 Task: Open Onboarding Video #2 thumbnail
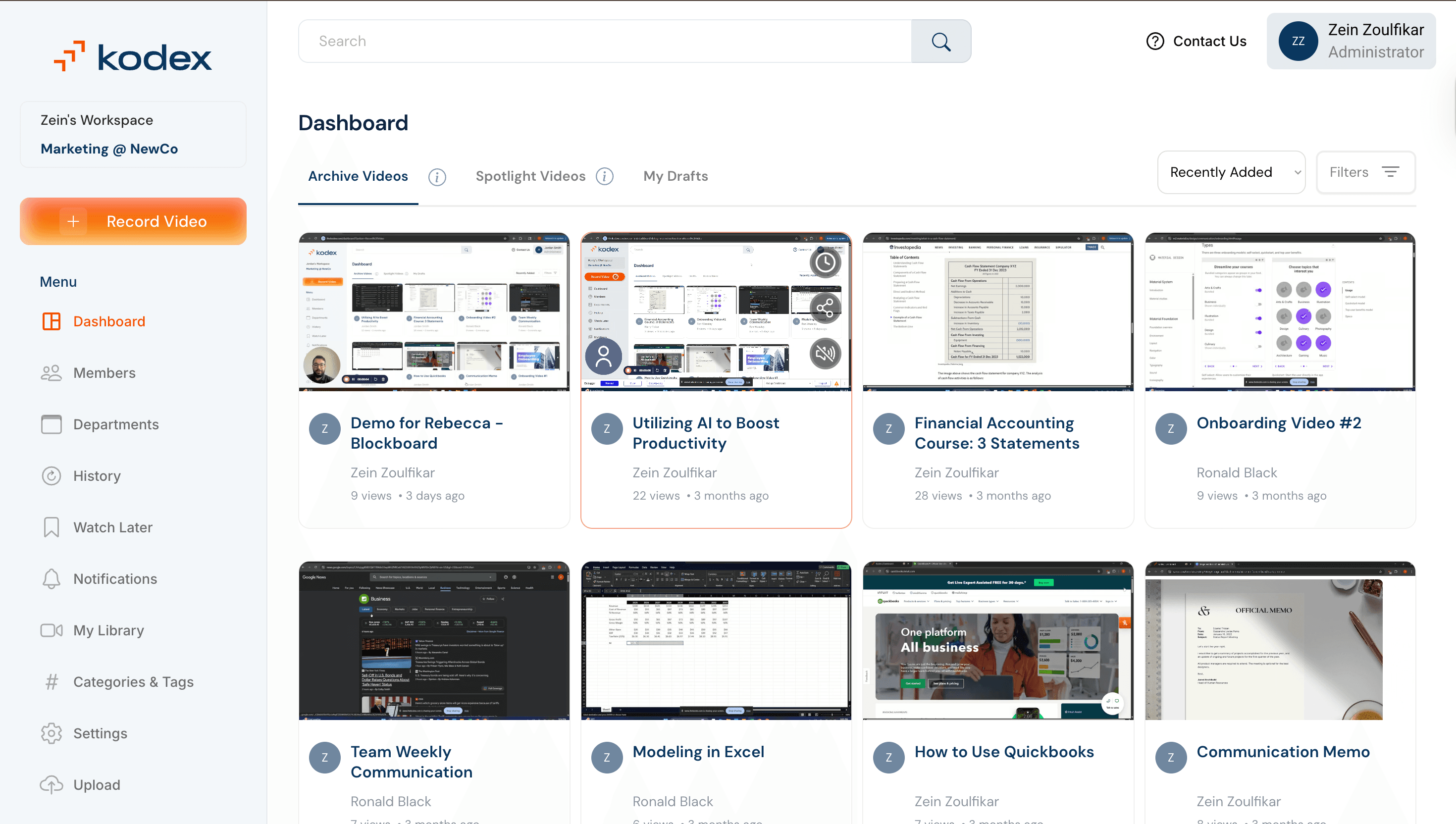[1280, 312]
